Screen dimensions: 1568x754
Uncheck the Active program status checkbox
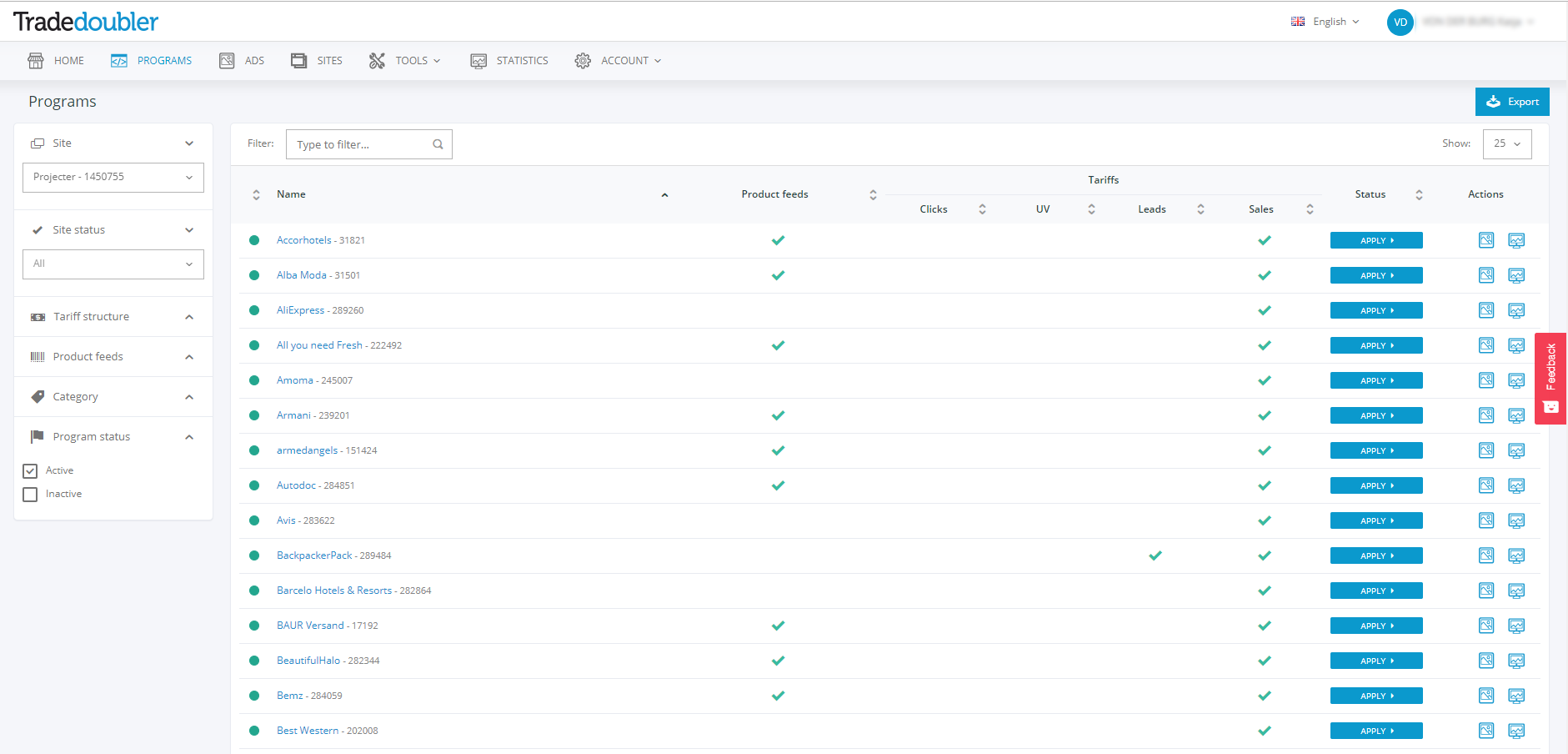(x=31, y=471)
